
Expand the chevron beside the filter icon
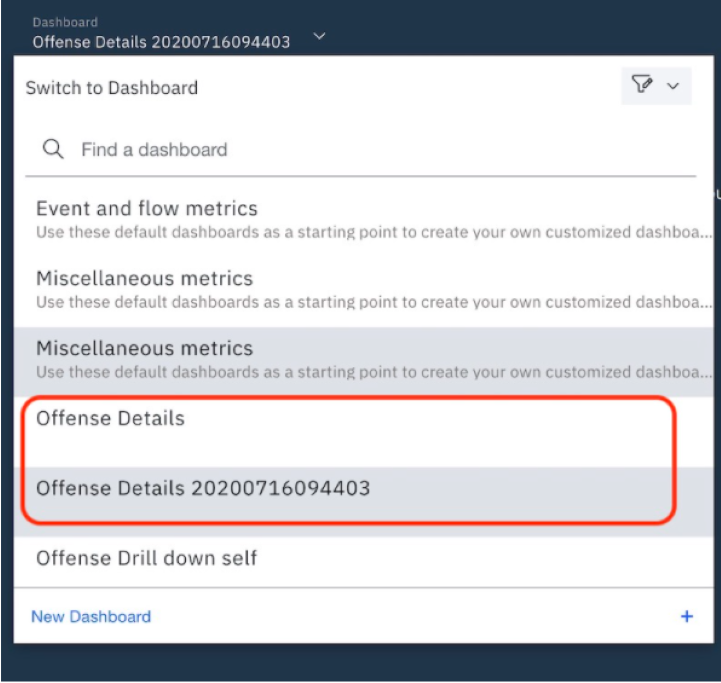[x=673, y=87]
